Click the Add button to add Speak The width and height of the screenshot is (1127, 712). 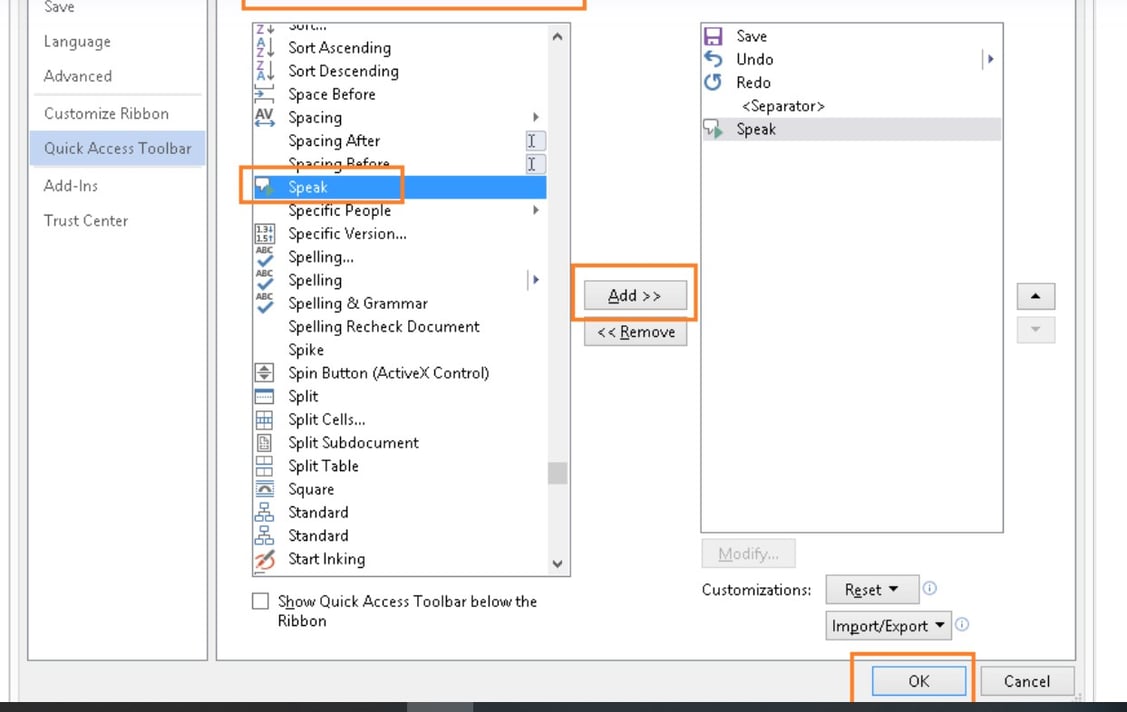coord(634,295)
